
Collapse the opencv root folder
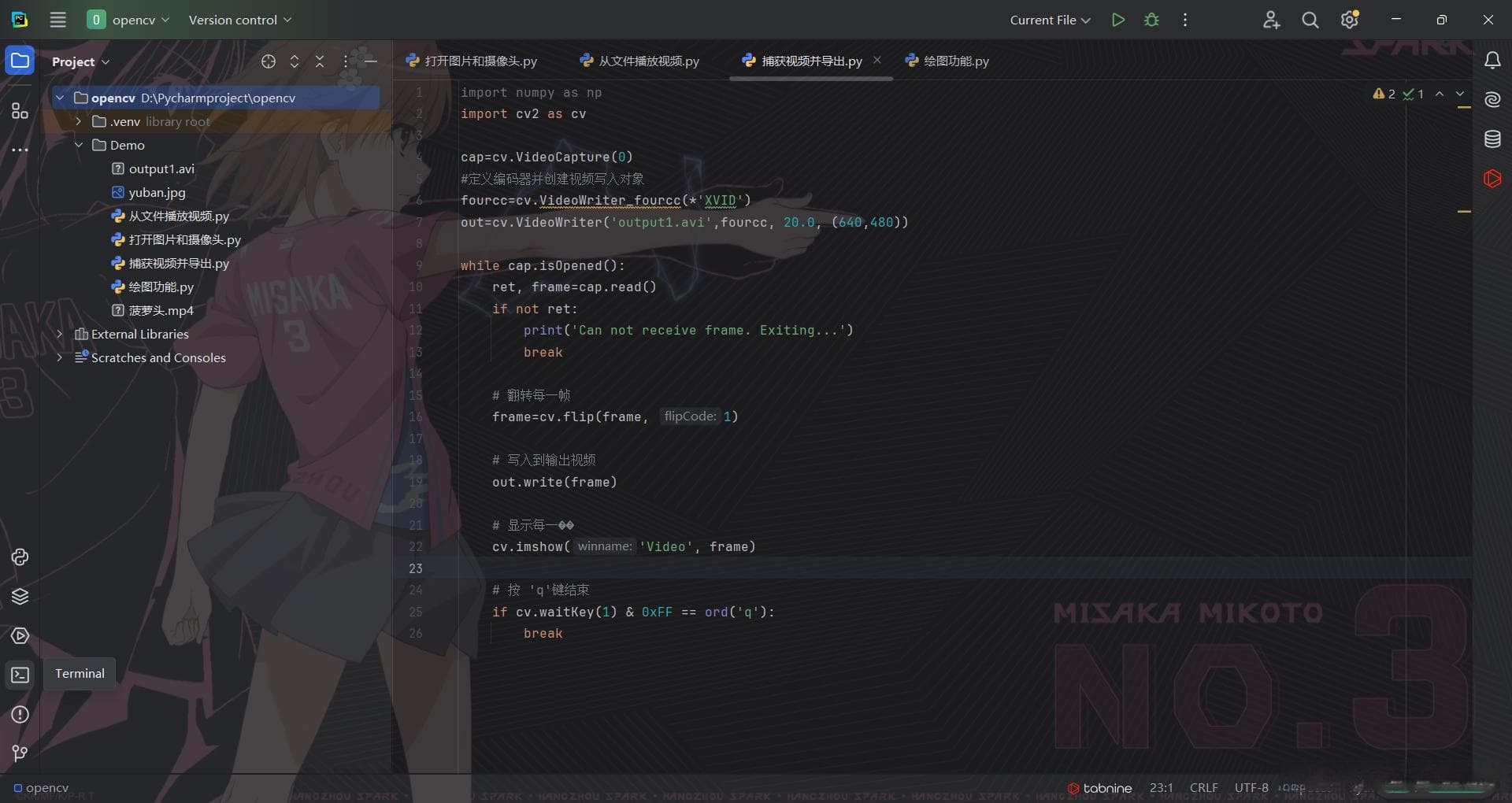(x=60, y=98)
